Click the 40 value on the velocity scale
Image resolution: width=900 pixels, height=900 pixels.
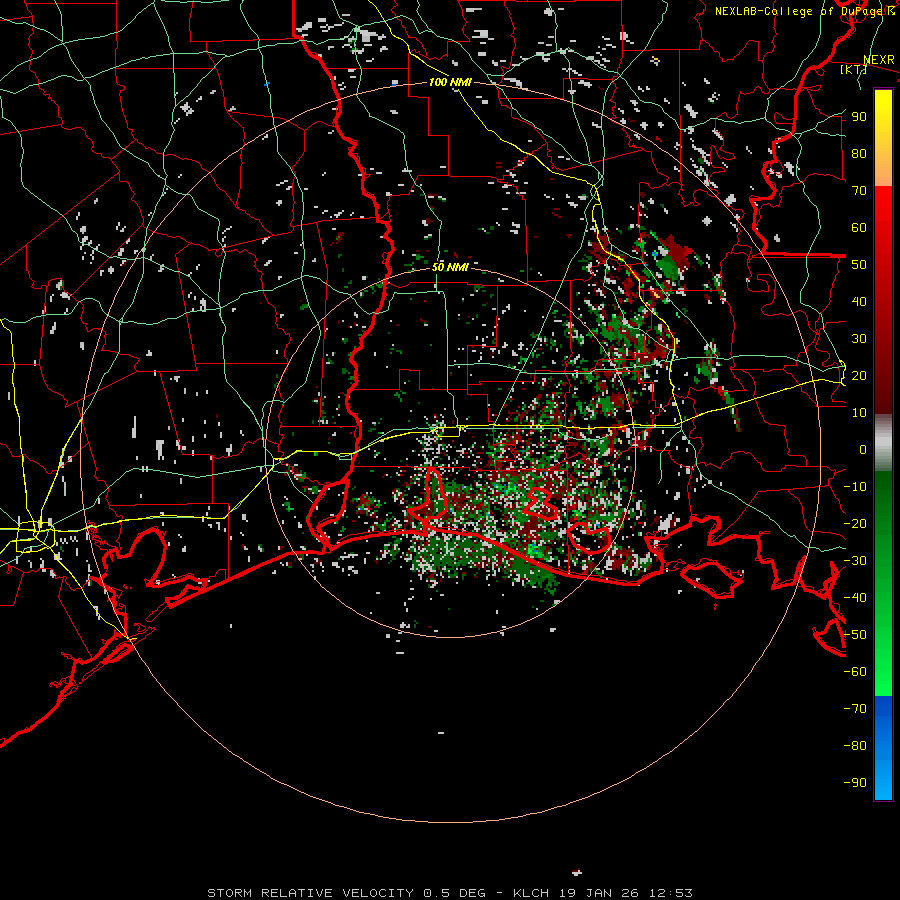tap(859, 302)
